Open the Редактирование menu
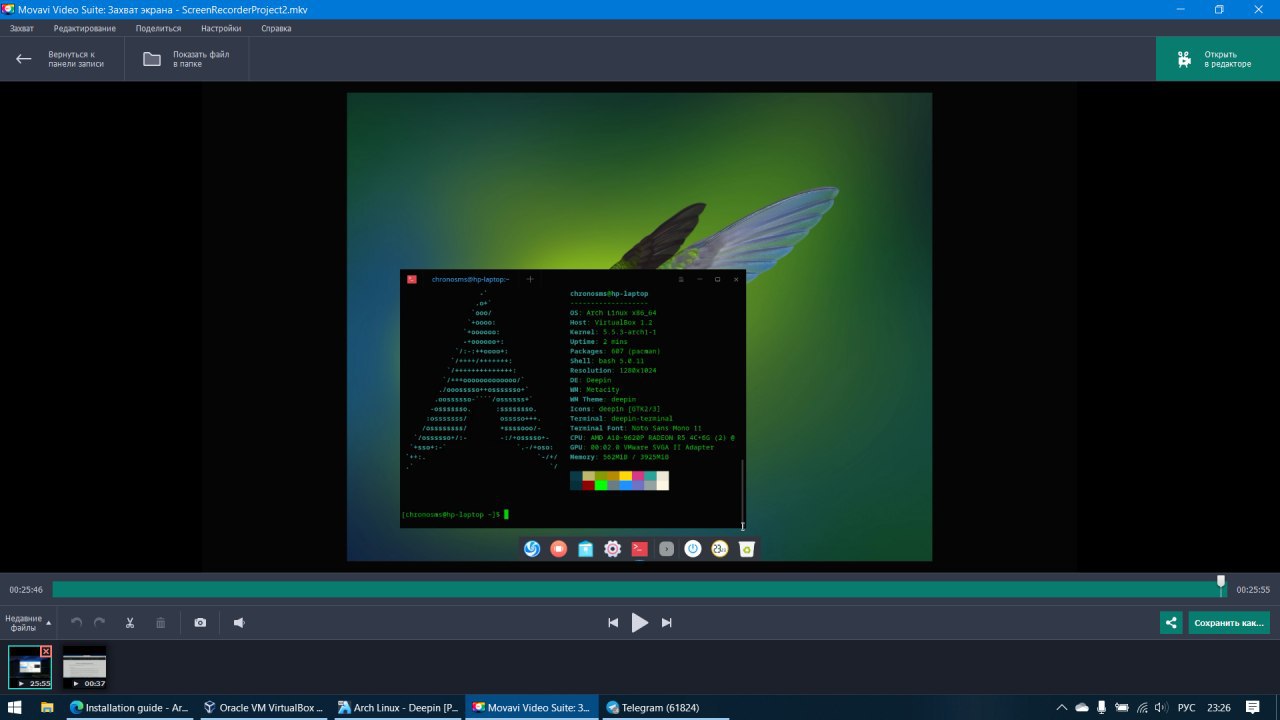 84,28
